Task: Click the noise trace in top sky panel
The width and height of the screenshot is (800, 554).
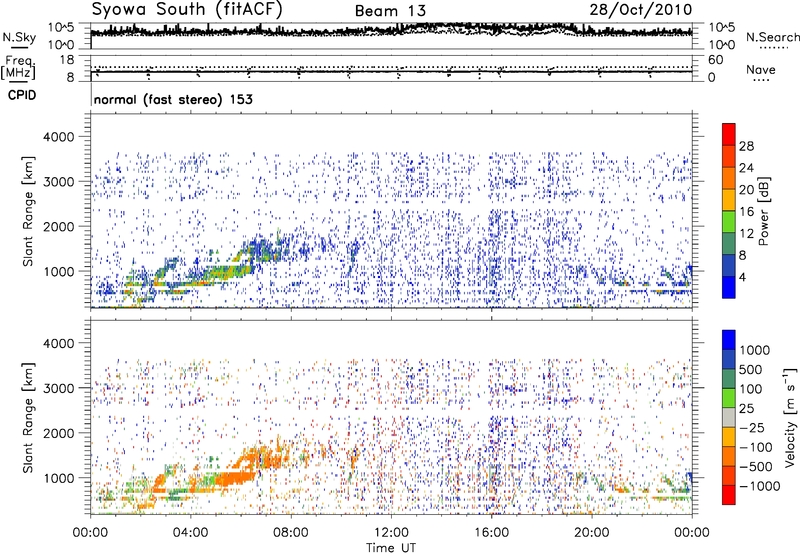Action: point(391,31)
